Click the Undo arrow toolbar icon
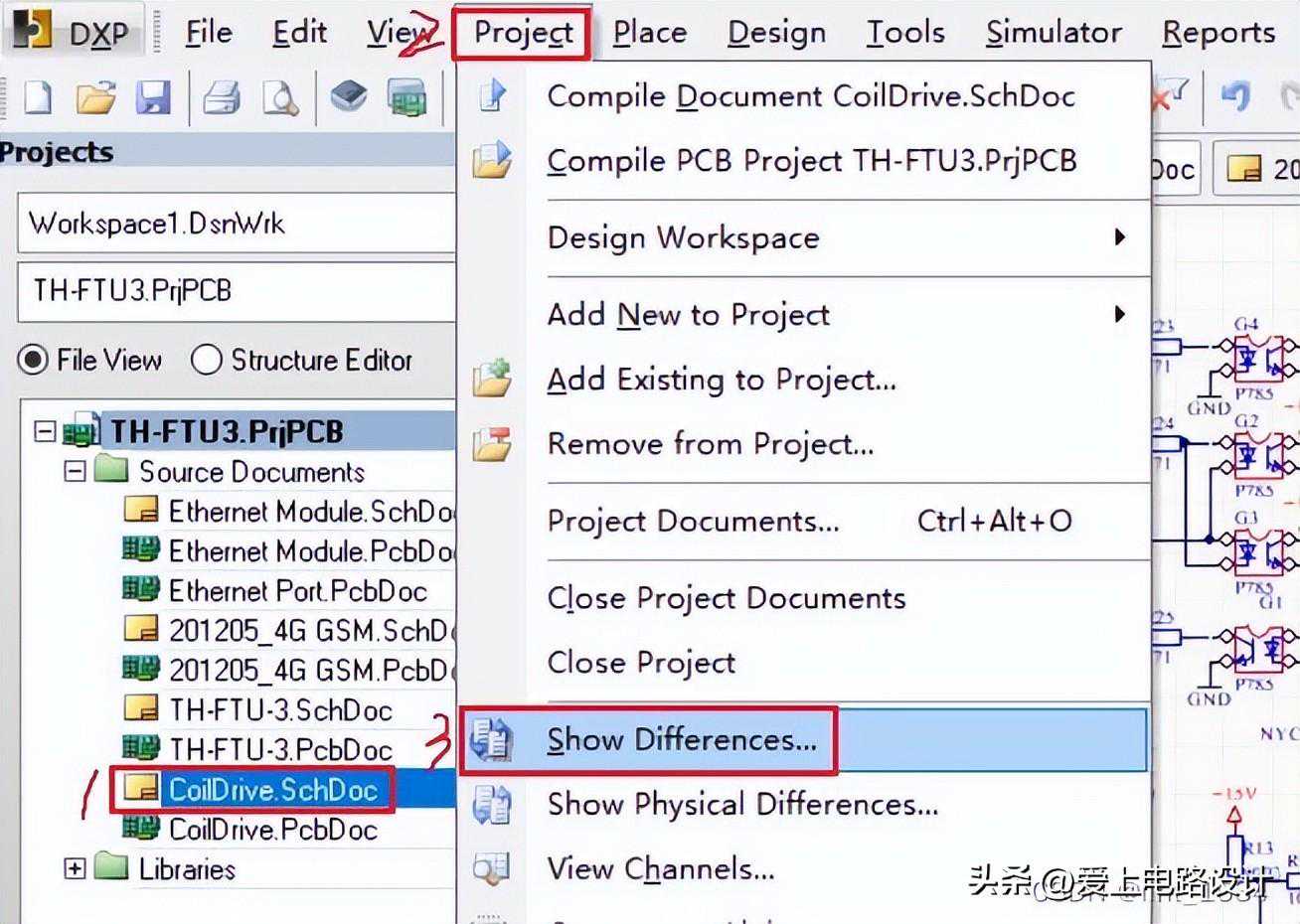 coord(1235,96)
